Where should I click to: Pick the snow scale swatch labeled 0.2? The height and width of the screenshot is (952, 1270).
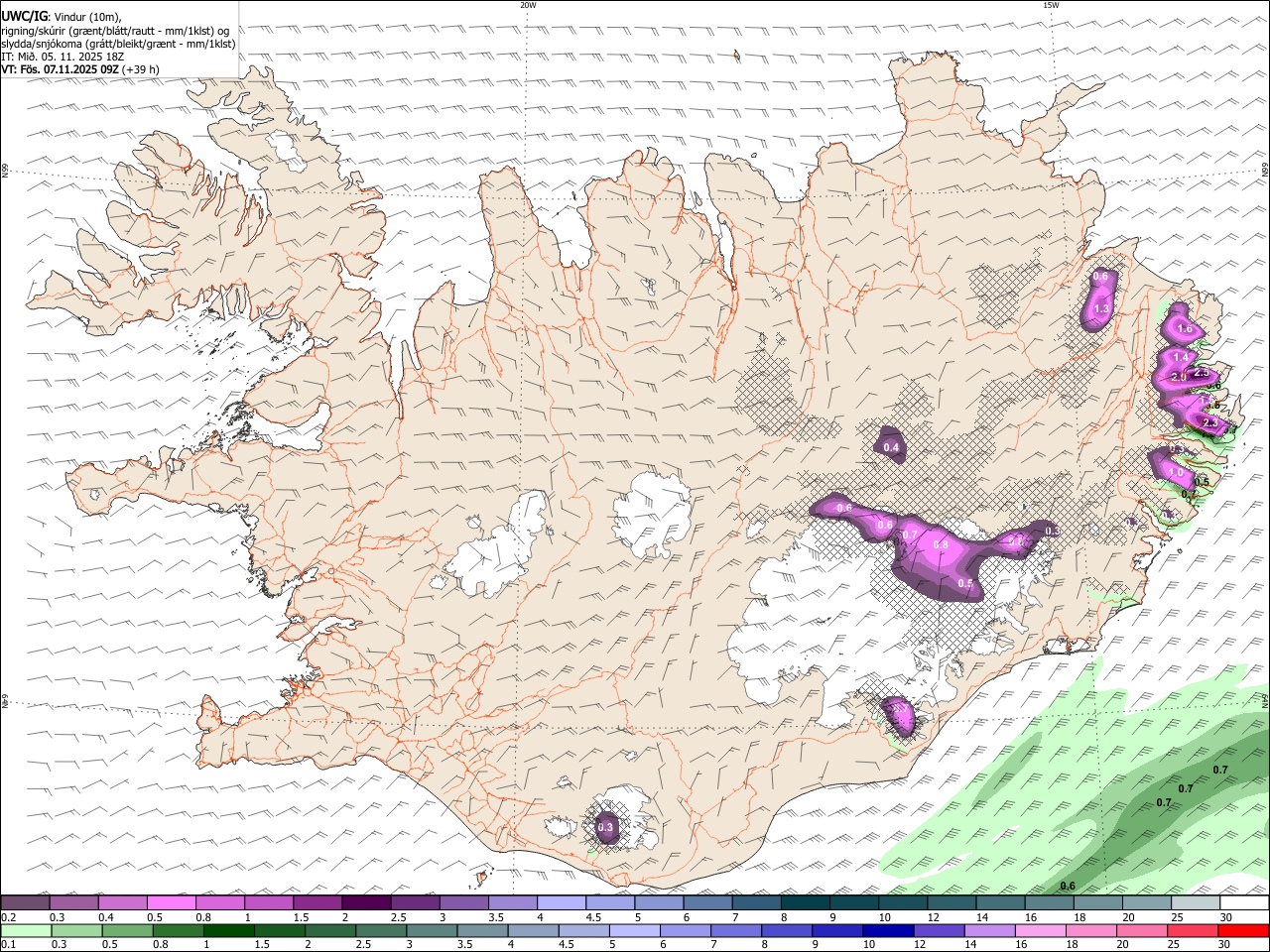click(25, 903)
